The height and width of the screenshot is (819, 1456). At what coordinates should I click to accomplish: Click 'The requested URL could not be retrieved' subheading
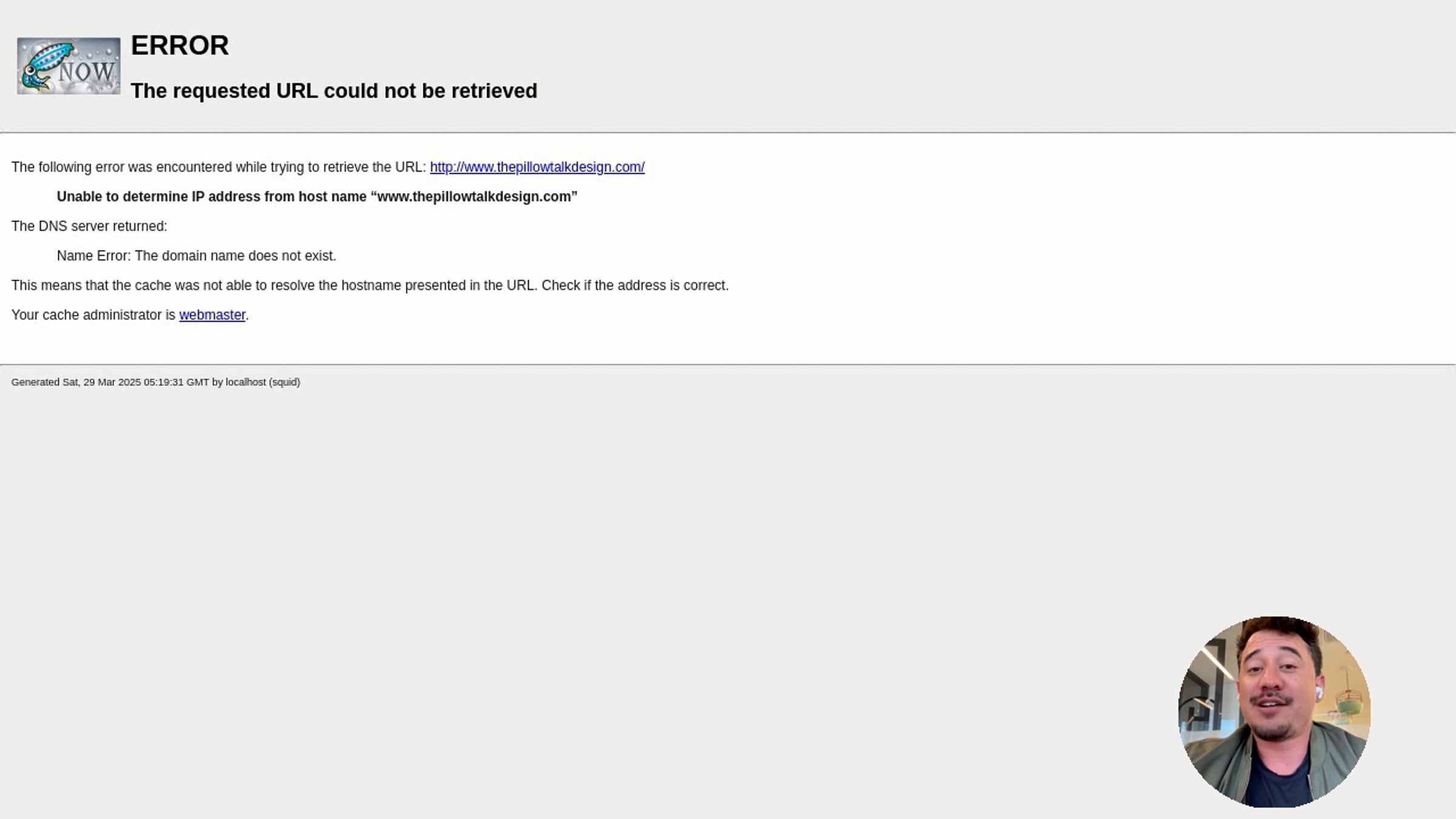point(334,91)
